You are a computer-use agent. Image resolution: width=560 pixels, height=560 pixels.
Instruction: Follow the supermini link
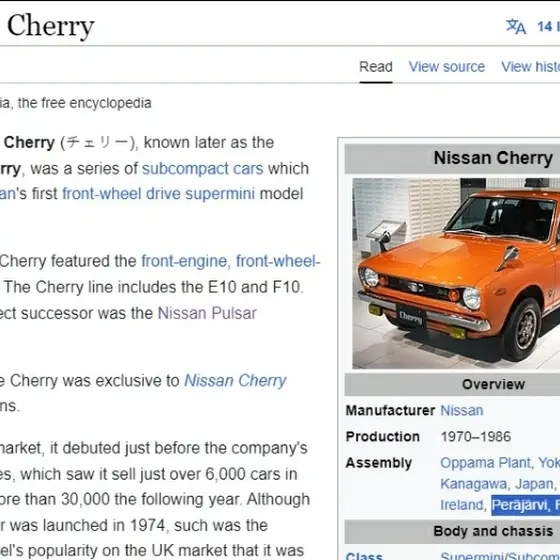[x=220, y=194]
